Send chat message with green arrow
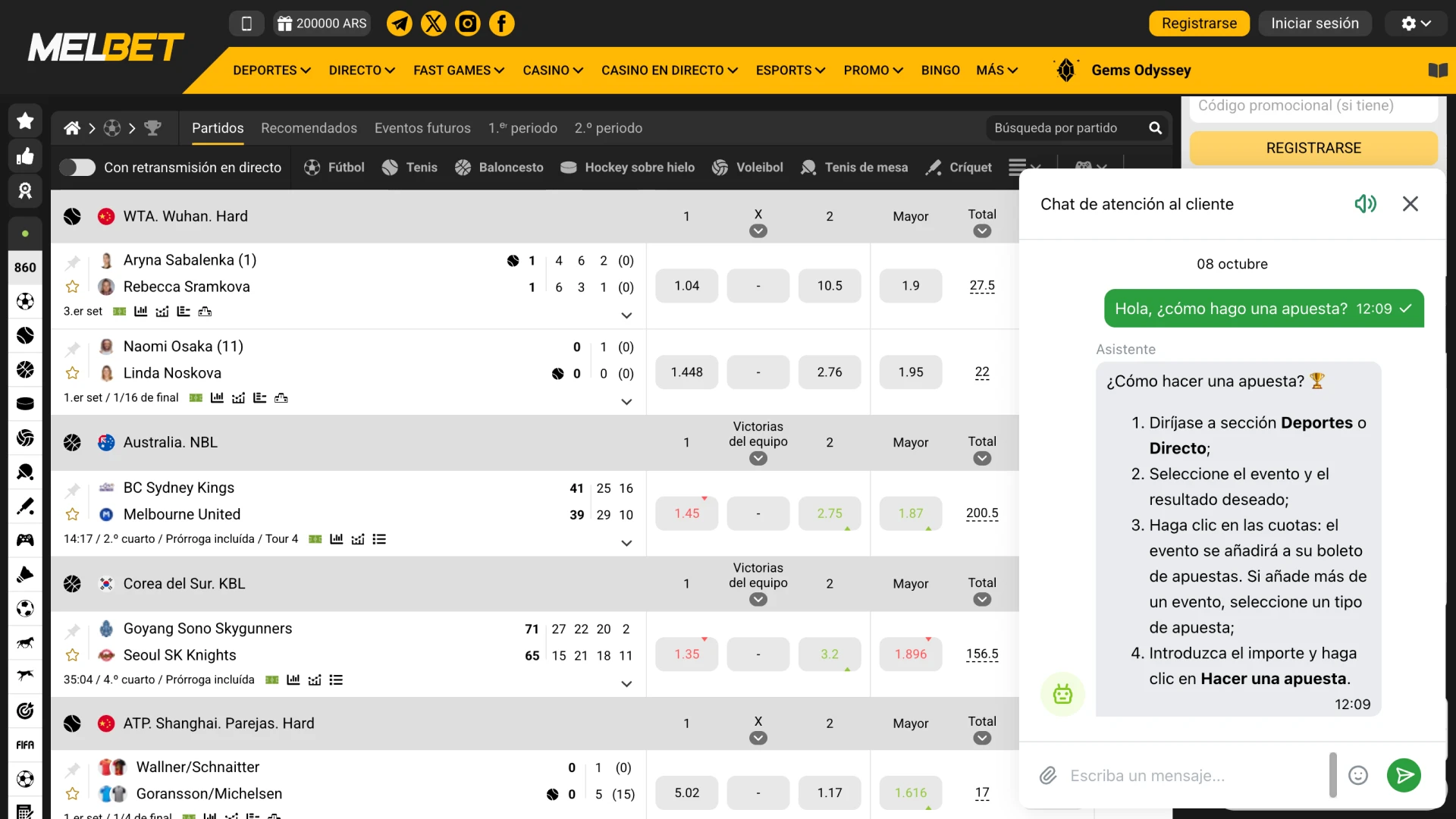This screenshot has width=1456, height=819. pos(1404,775)
